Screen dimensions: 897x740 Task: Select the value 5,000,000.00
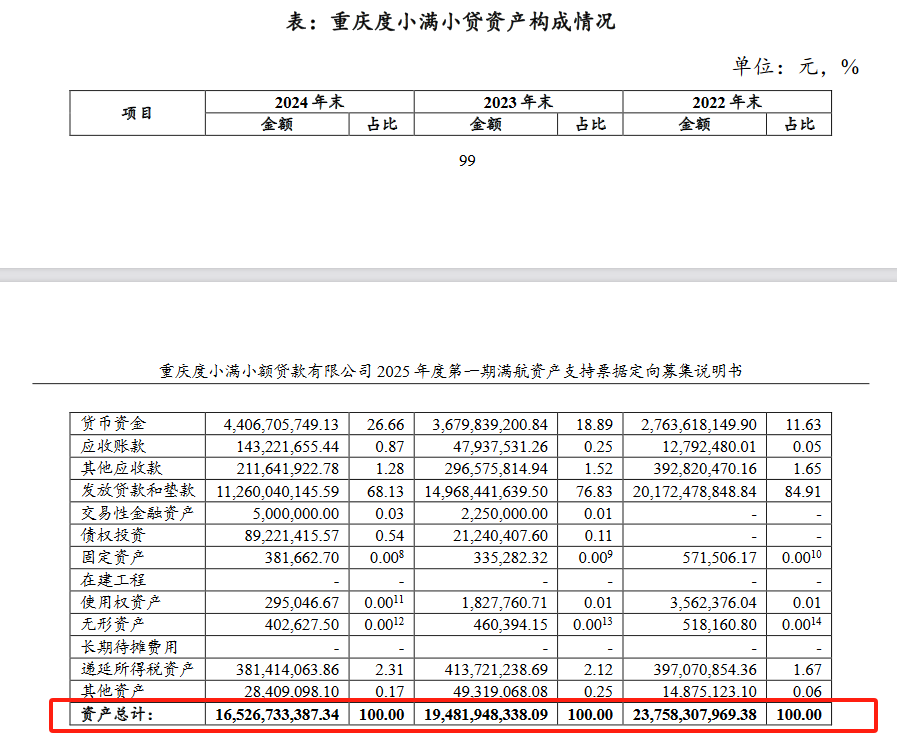tap(296, 514)
